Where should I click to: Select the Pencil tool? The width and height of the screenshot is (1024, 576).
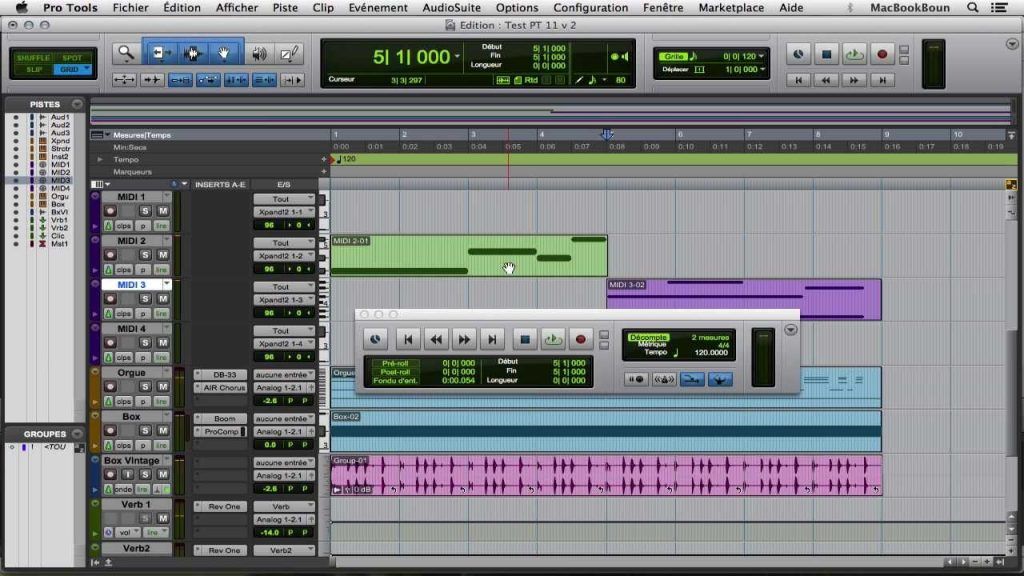[x=289, y=54]
